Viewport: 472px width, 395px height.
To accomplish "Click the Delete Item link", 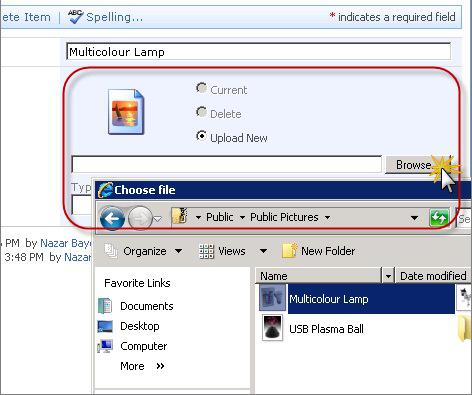I will point(26,17).
